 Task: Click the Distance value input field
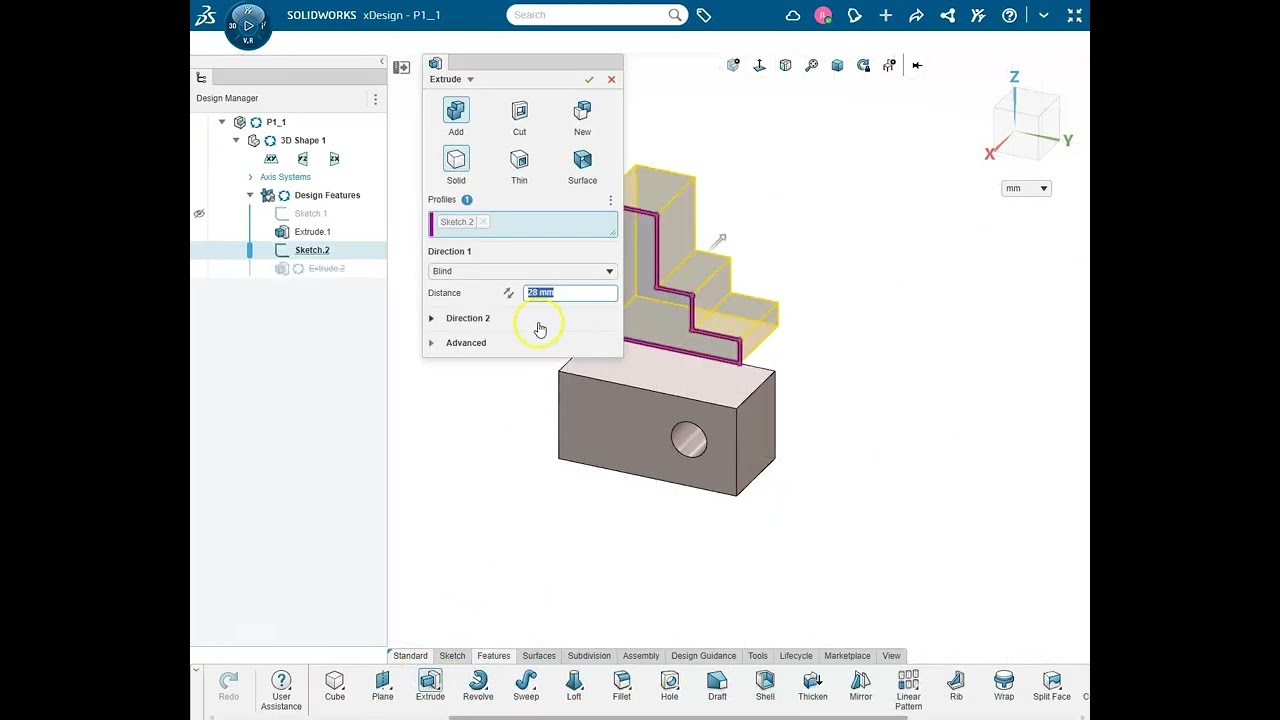click(x=570, y=293)
